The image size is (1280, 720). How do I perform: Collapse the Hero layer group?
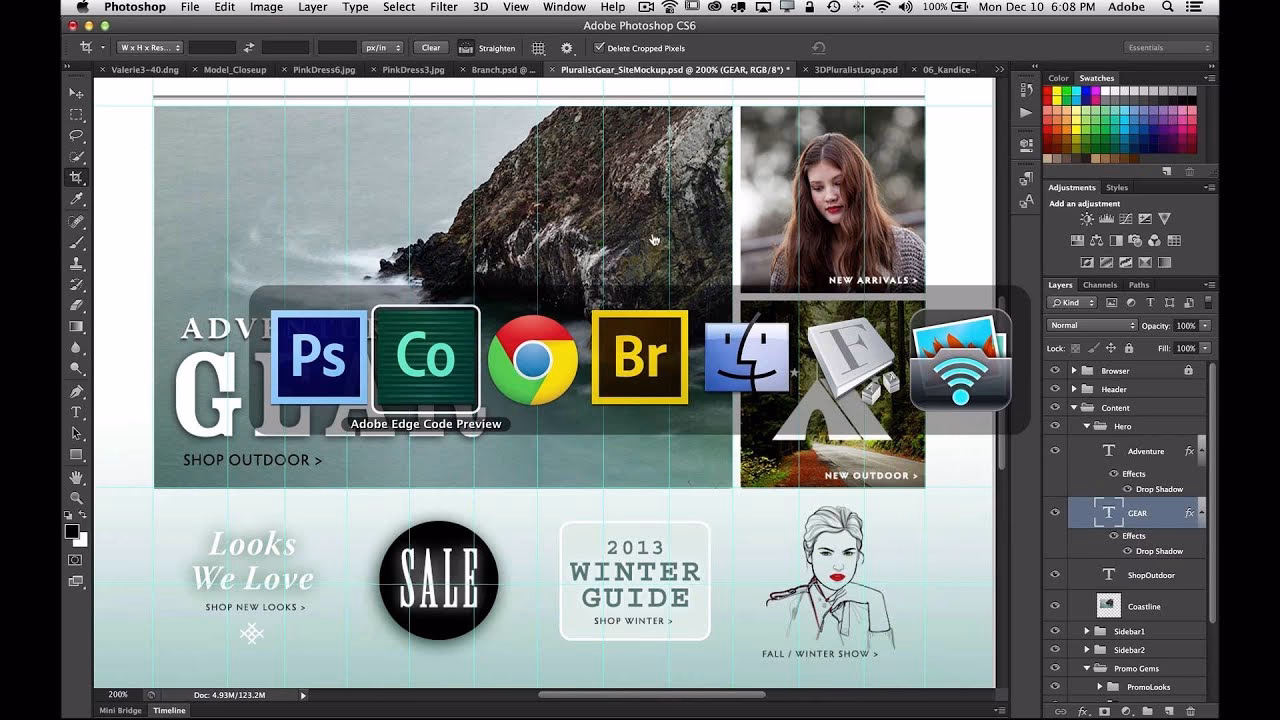click(1086, 425)
